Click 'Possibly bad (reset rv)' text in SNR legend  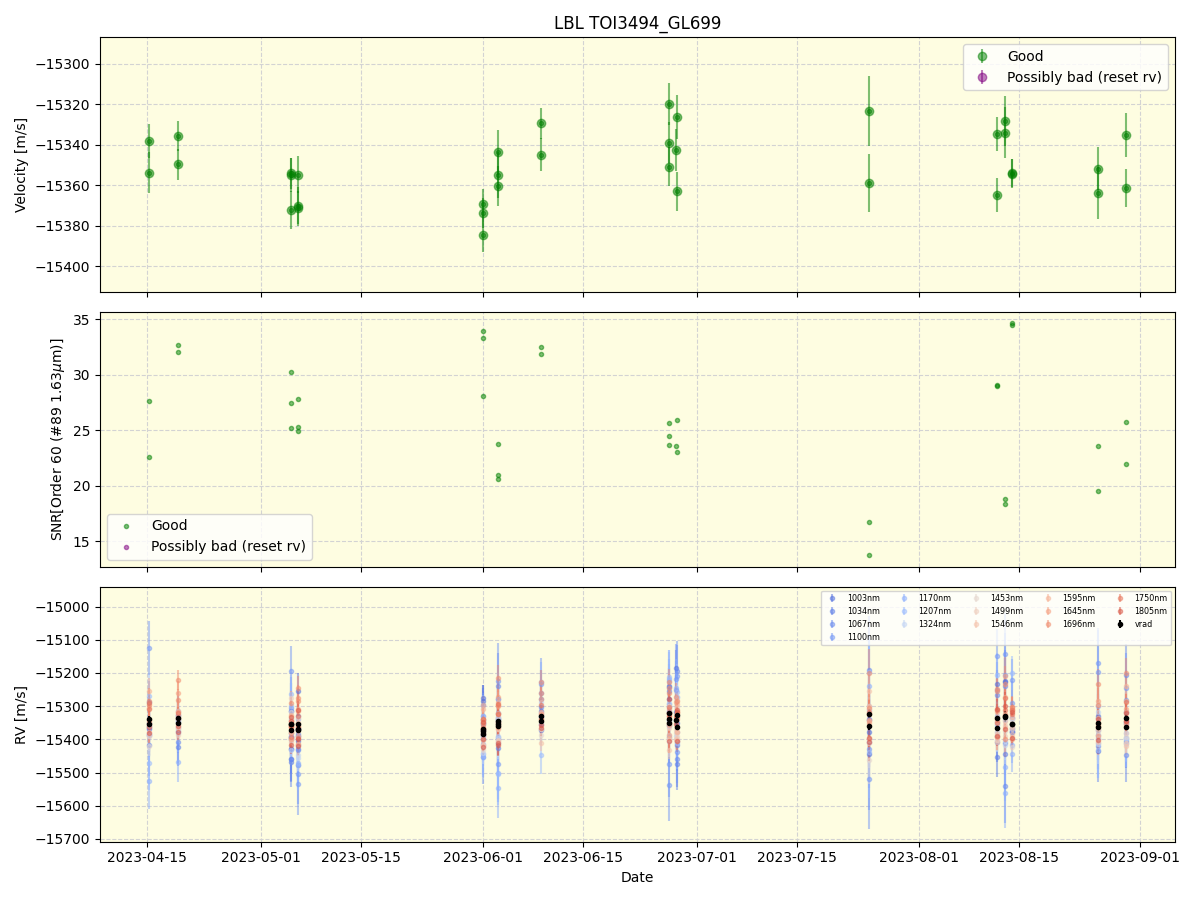227,547
